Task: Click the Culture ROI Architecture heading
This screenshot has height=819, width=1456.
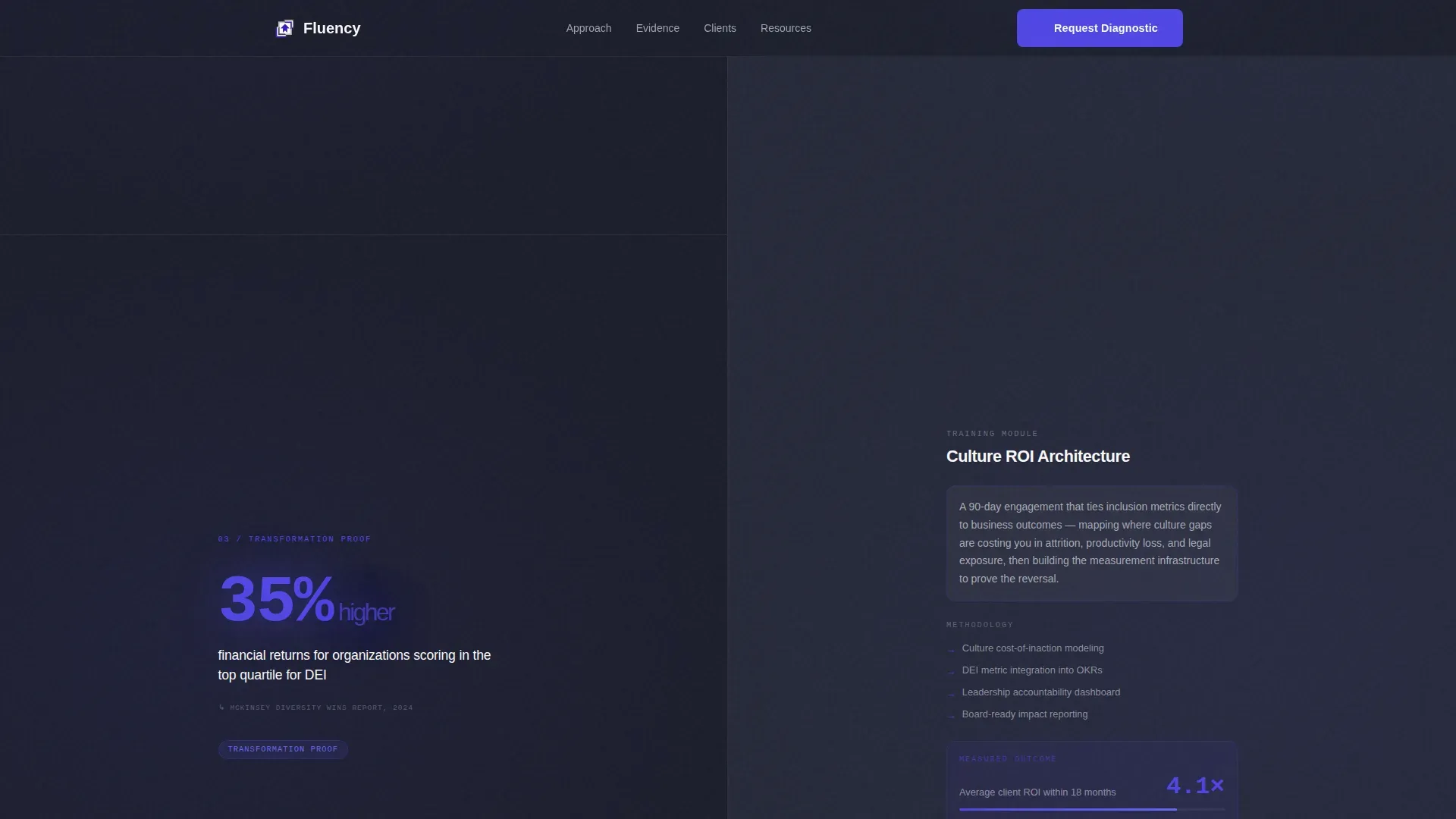Action: pos(1038,457)
